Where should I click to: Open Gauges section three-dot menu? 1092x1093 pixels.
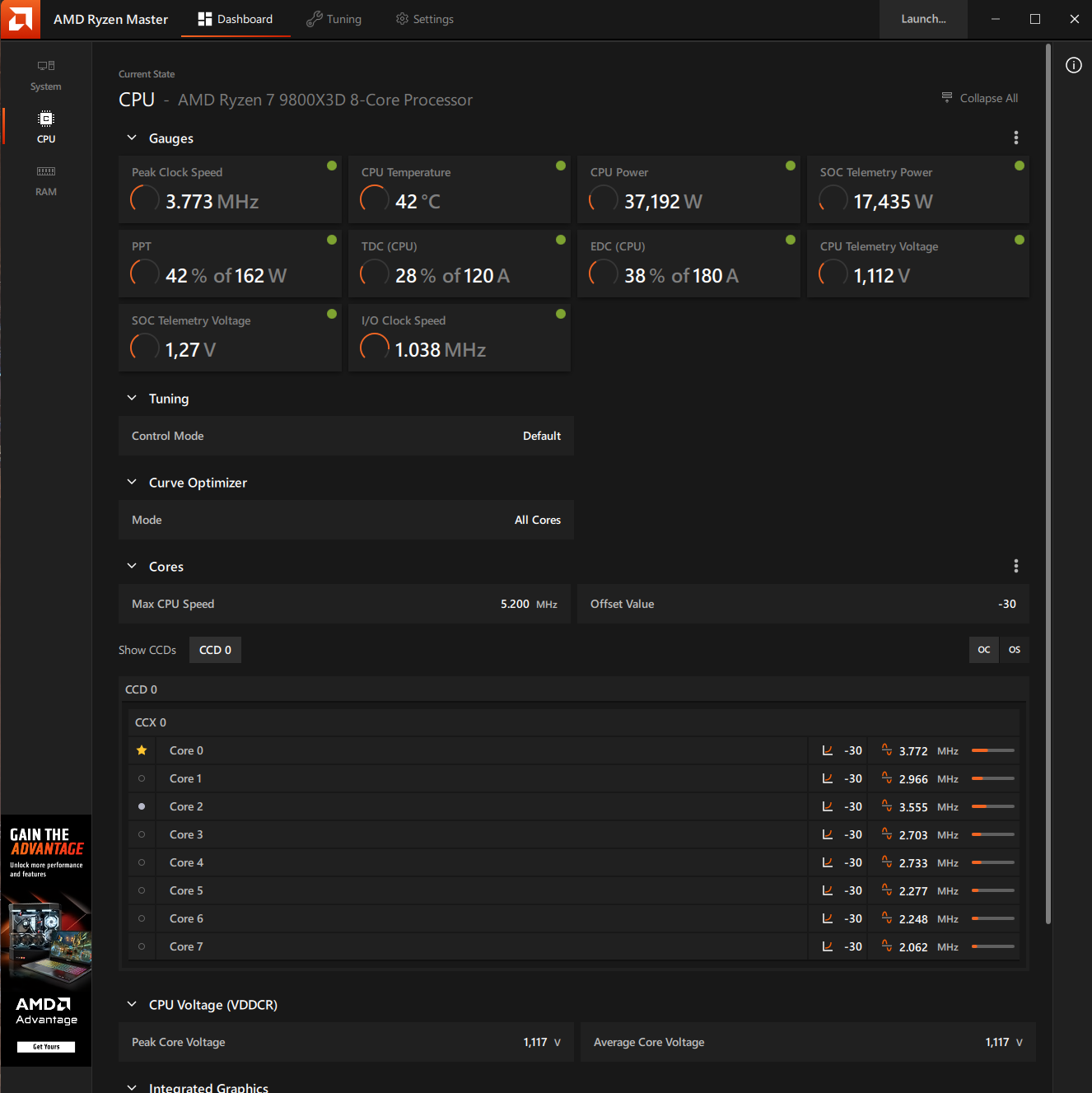[x=1016, y=138]
